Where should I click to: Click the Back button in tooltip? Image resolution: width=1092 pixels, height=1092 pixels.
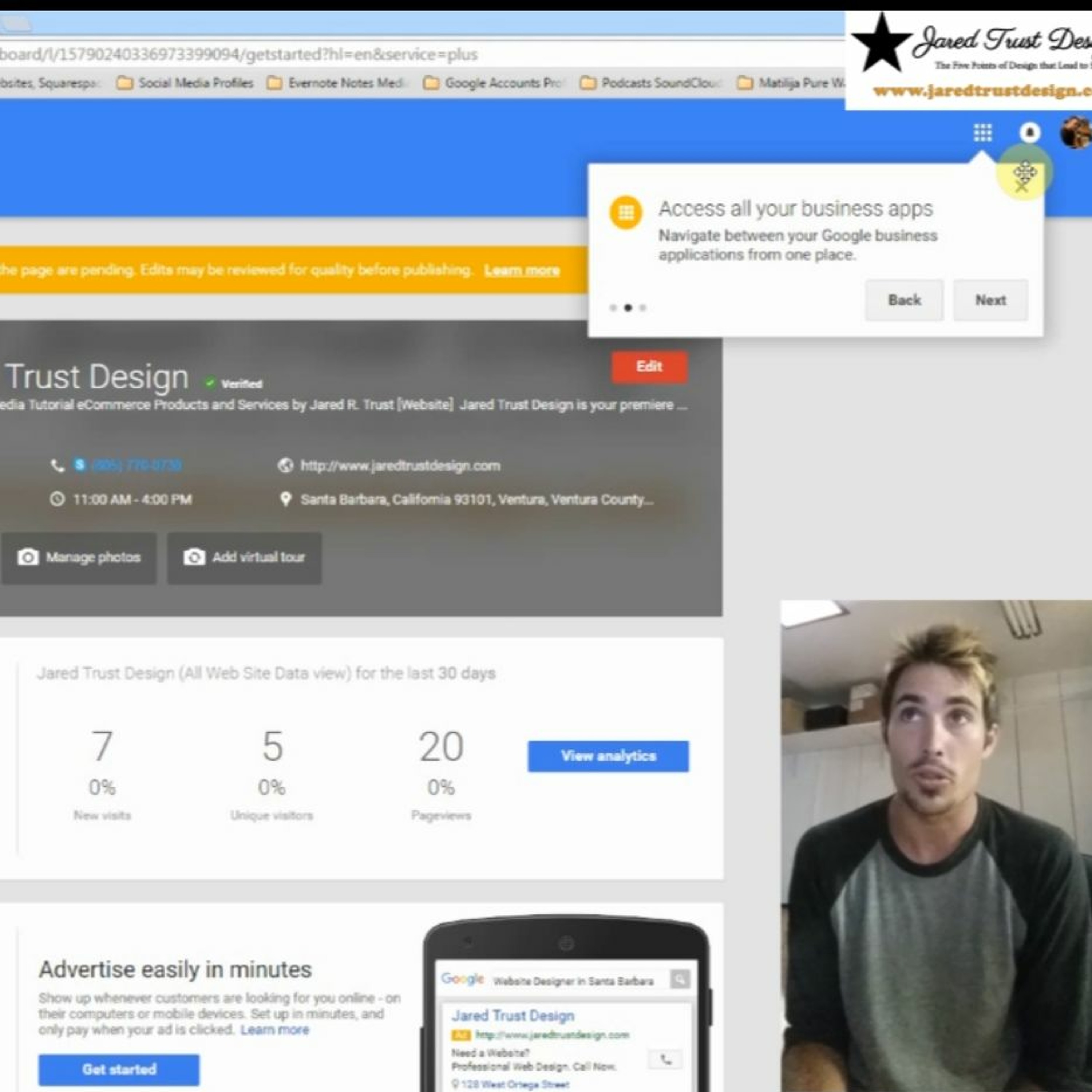904,300
